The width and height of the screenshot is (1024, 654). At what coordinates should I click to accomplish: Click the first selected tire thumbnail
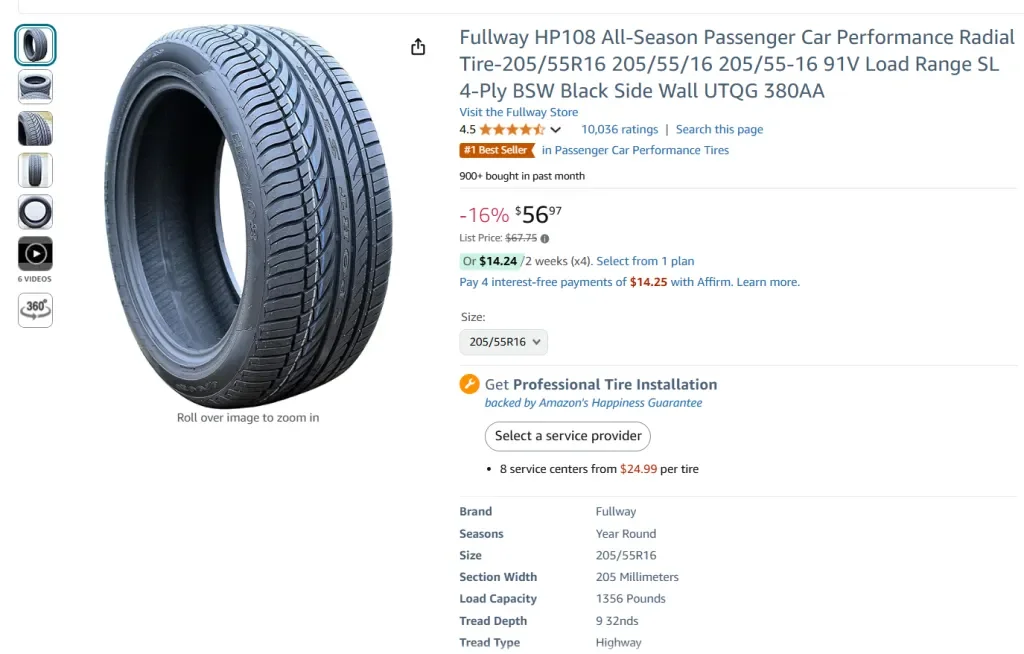pyautogui.click(x=35, y=45)
